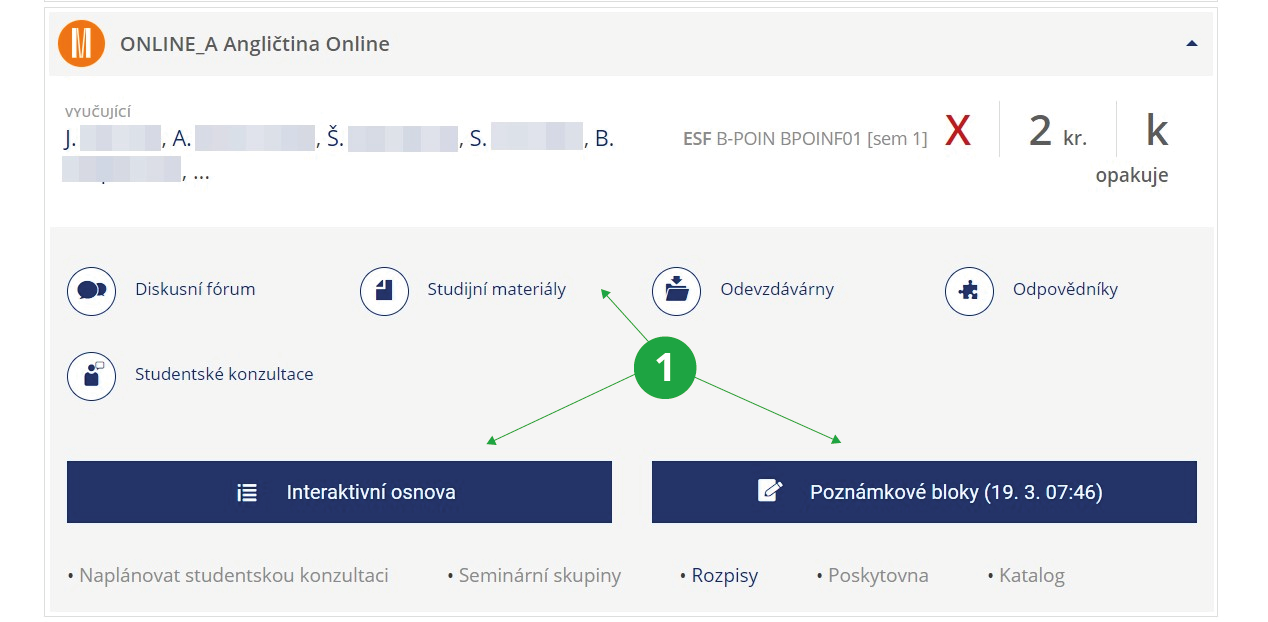Go to Poskytovna link
Image resolution: width=1268 pixels, height=622 pixels.
click(878, 576)
